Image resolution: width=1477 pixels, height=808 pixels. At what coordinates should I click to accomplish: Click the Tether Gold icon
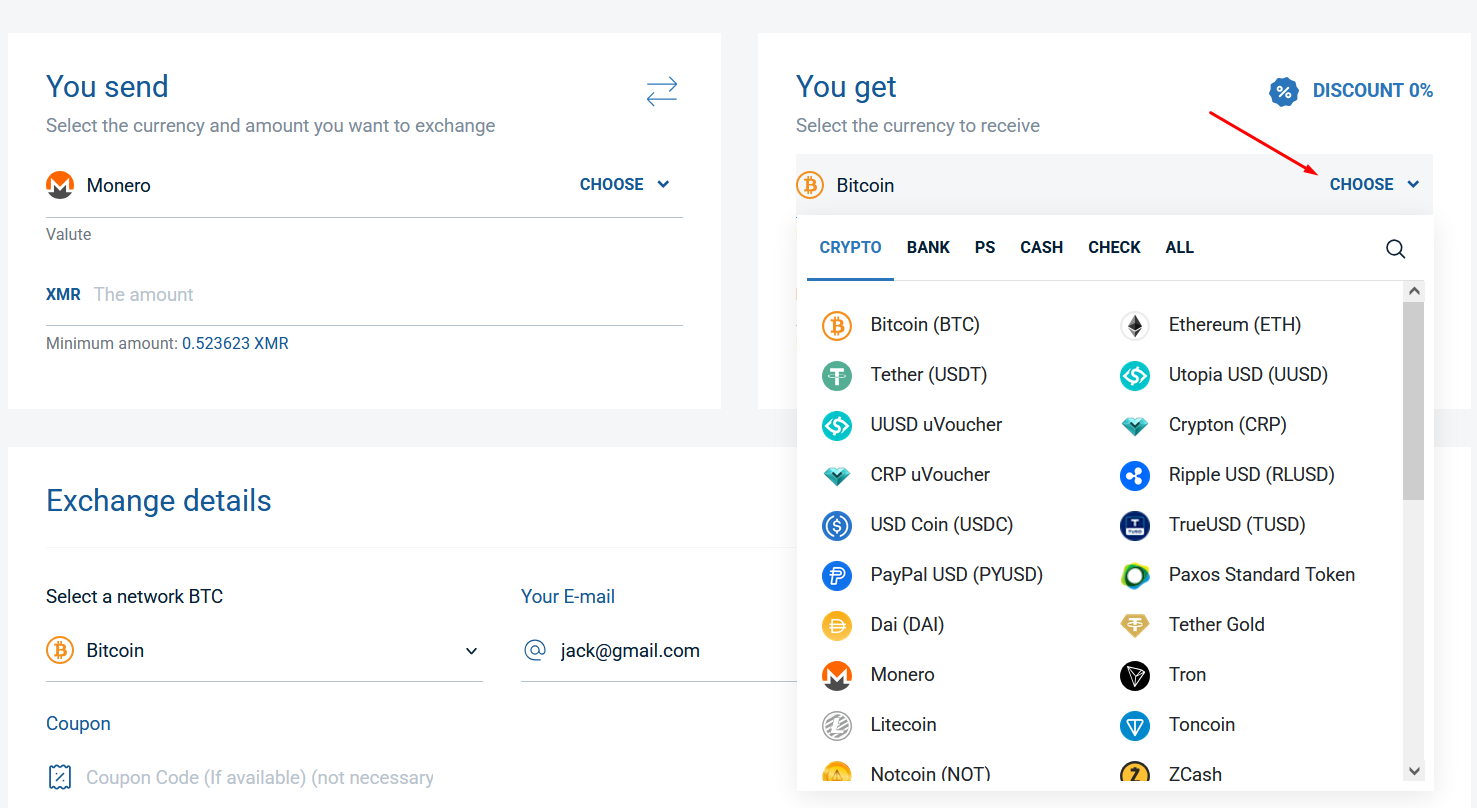tap(1134, 625)
